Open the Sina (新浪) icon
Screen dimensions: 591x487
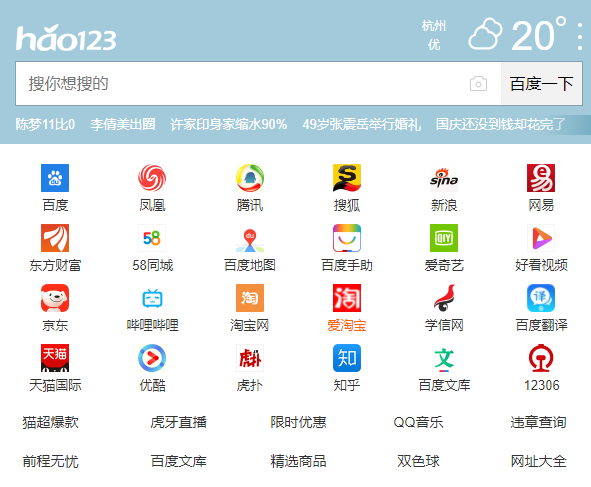[x=444, y=178]
